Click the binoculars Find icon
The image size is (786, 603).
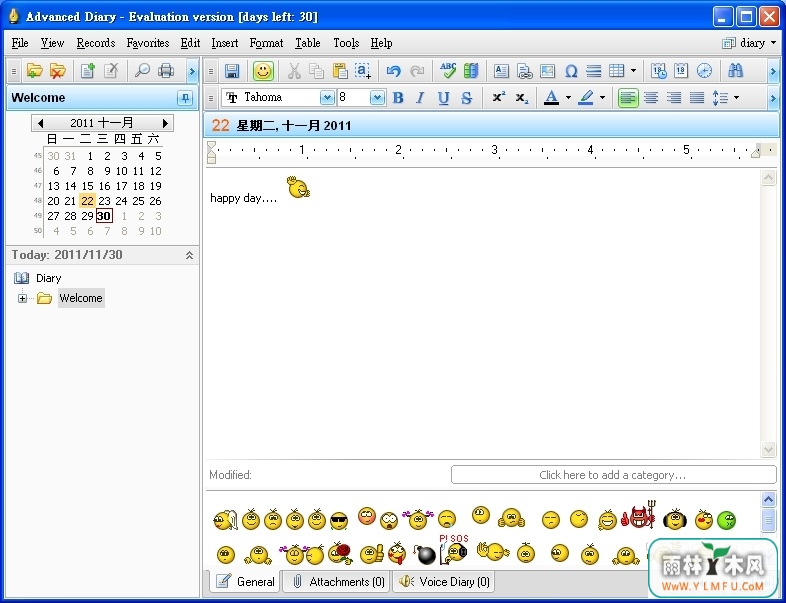735,71
